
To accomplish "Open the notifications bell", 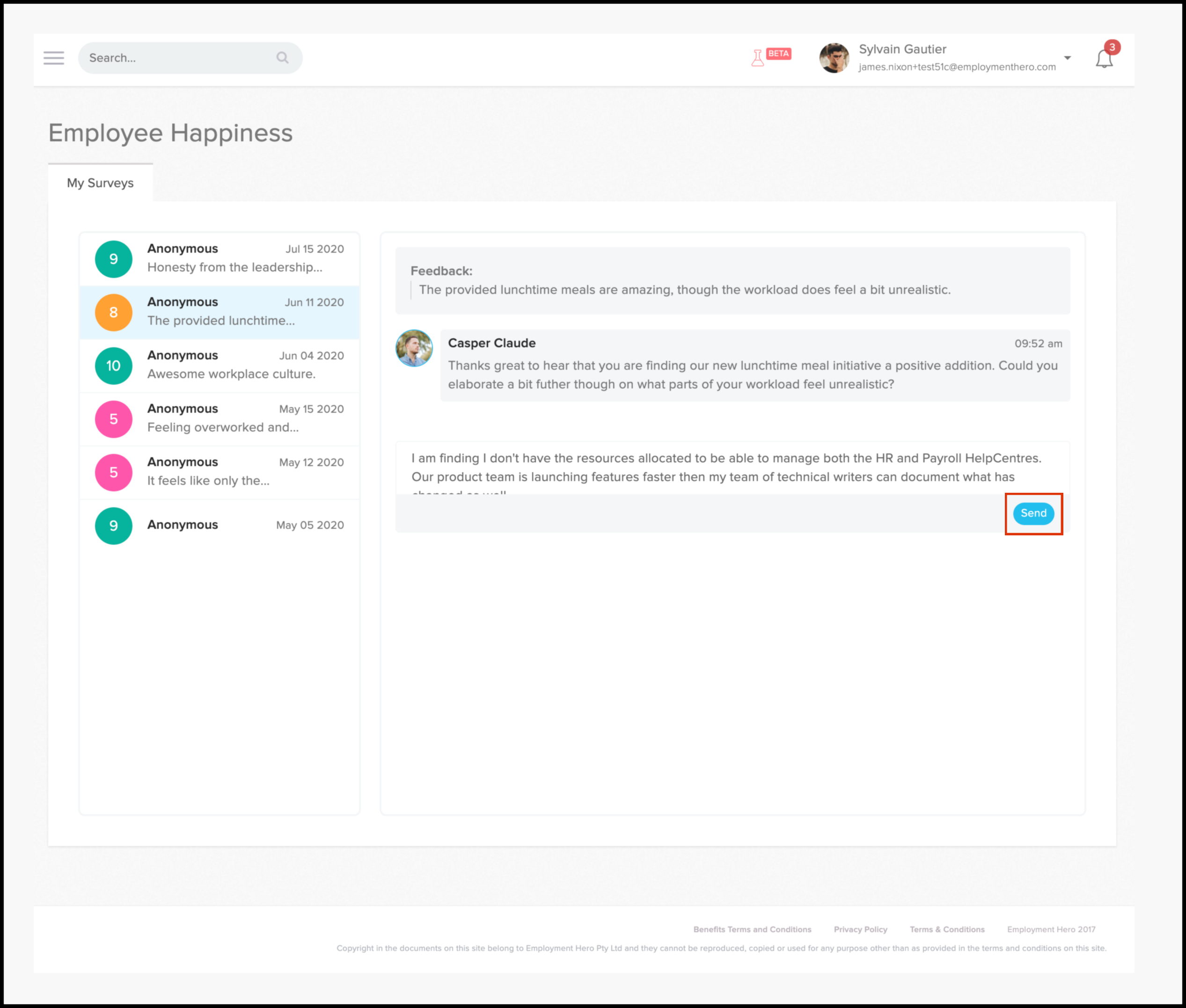I will 1104,58.
